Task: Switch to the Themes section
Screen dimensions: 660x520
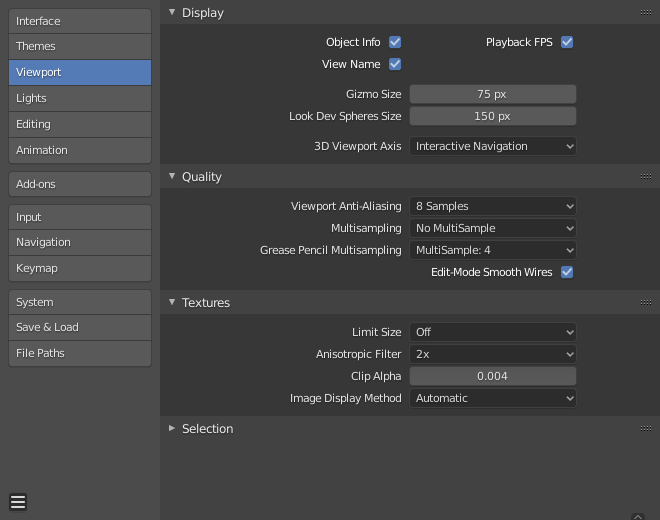Action: click(80, 46)
